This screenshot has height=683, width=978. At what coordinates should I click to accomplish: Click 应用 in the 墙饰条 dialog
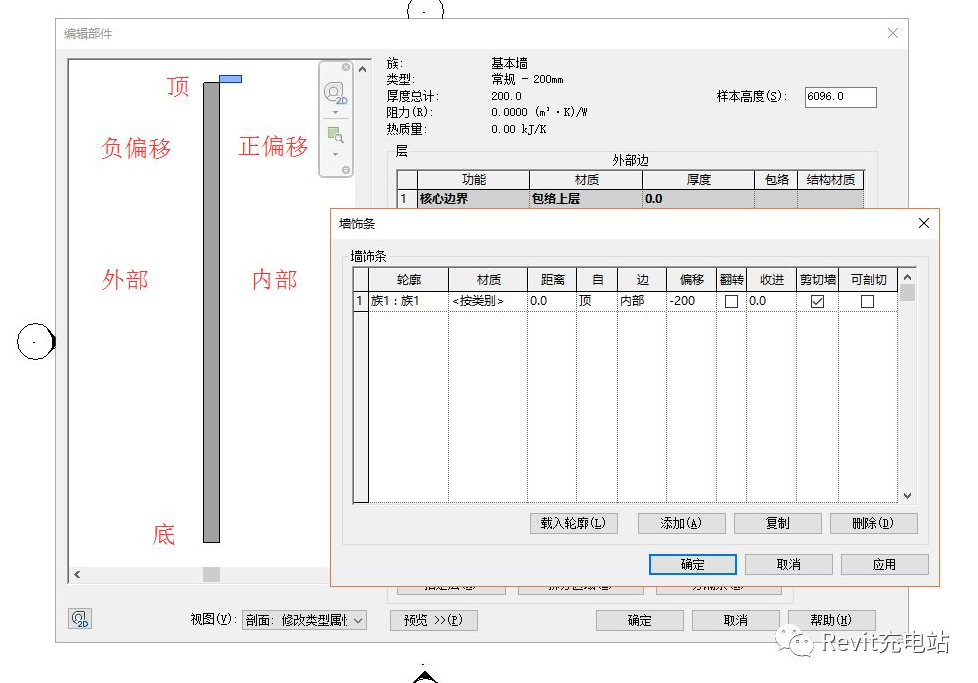[x=884, y=564]
